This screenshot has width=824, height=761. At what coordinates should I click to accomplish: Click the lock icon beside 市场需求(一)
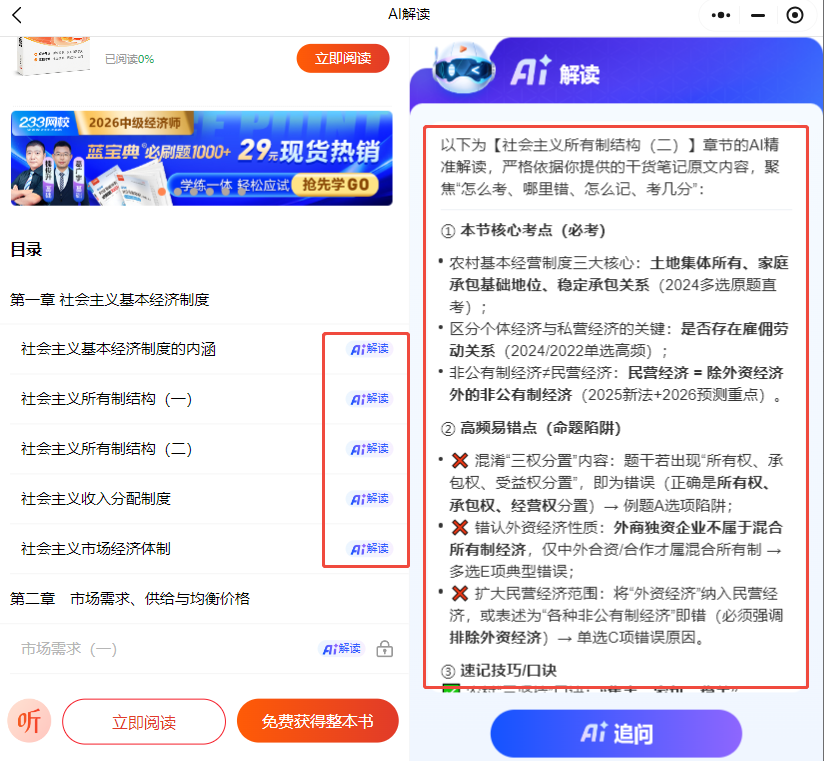tap(384, 650)
